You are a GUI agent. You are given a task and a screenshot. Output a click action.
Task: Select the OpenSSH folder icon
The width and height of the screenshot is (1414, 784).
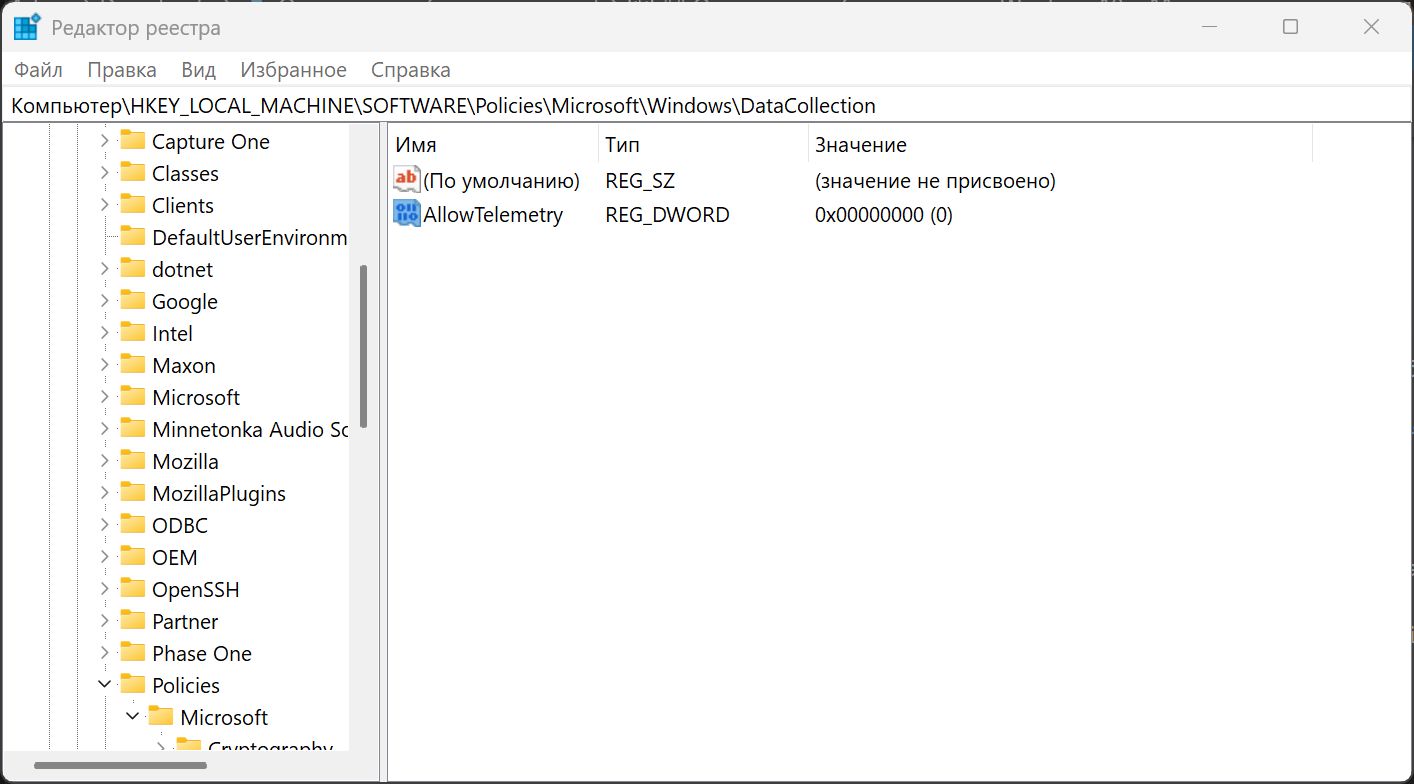click(133, 589)
